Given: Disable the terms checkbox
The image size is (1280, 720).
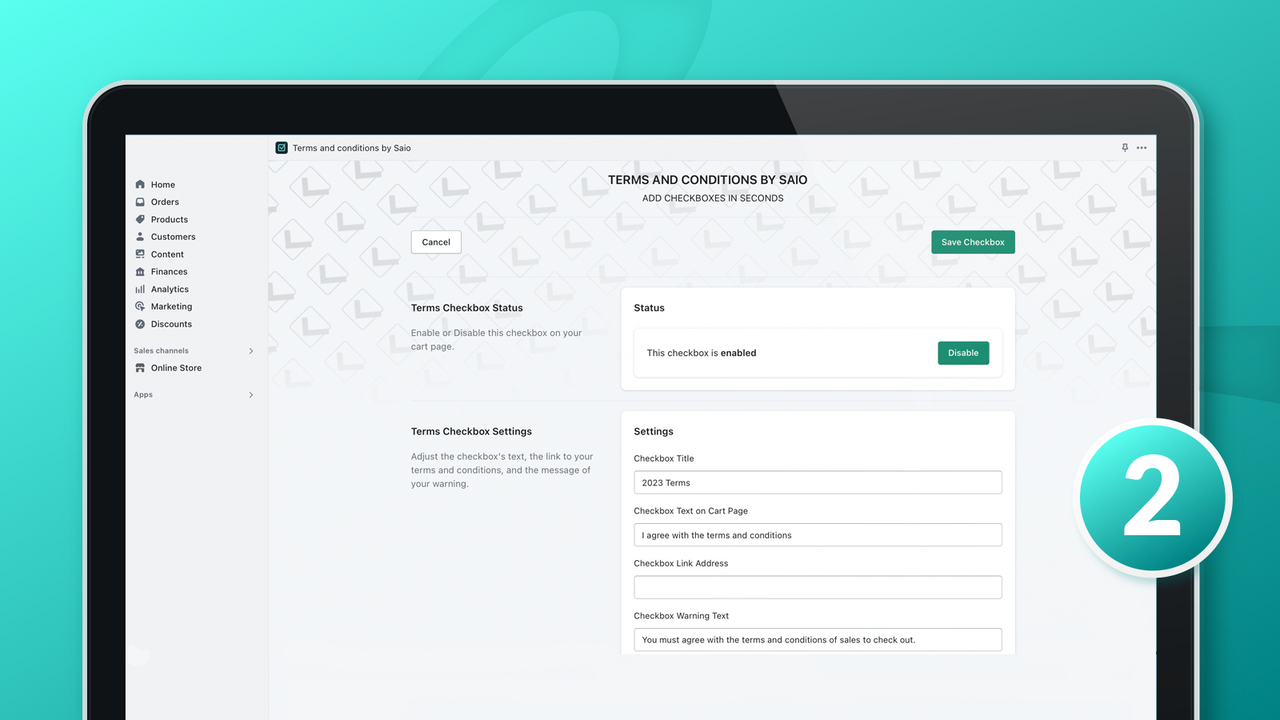Looking at the screenshot, I should (963, 353).
